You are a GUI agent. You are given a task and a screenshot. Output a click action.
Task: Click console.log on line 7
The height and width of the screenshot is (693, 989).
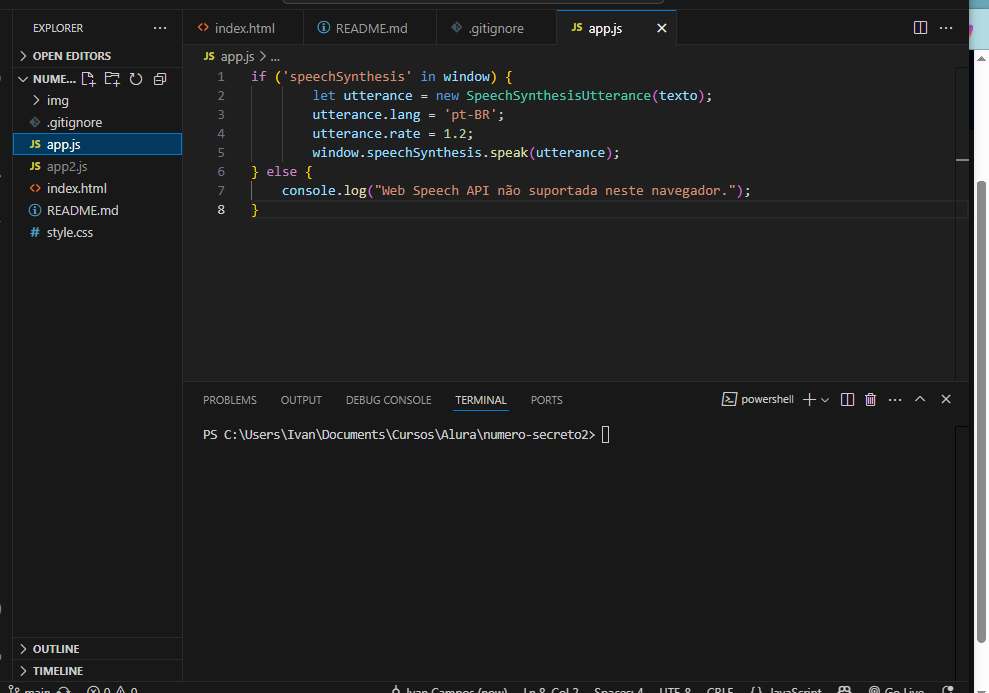point(324,190)
